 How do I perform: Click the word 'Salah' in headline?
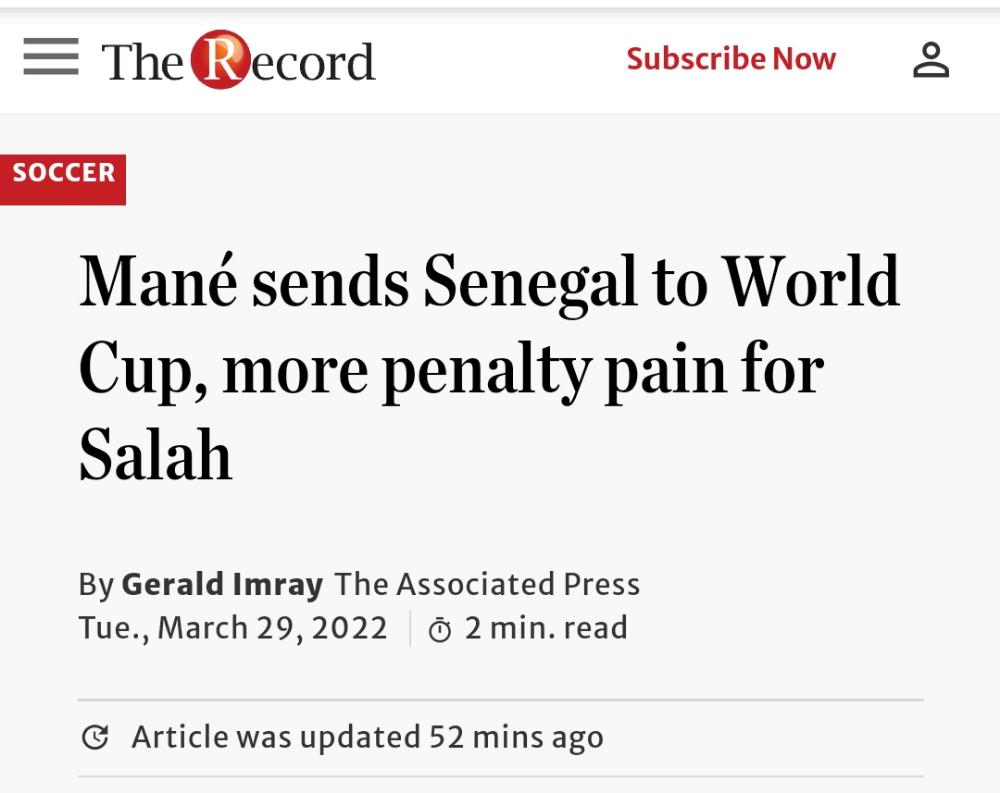coord(155,457)
